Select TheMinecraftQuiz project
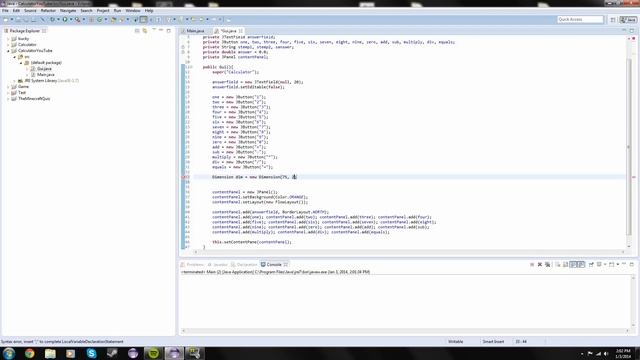The width and height of the screenshot is (640, 360). coord(34,98)
